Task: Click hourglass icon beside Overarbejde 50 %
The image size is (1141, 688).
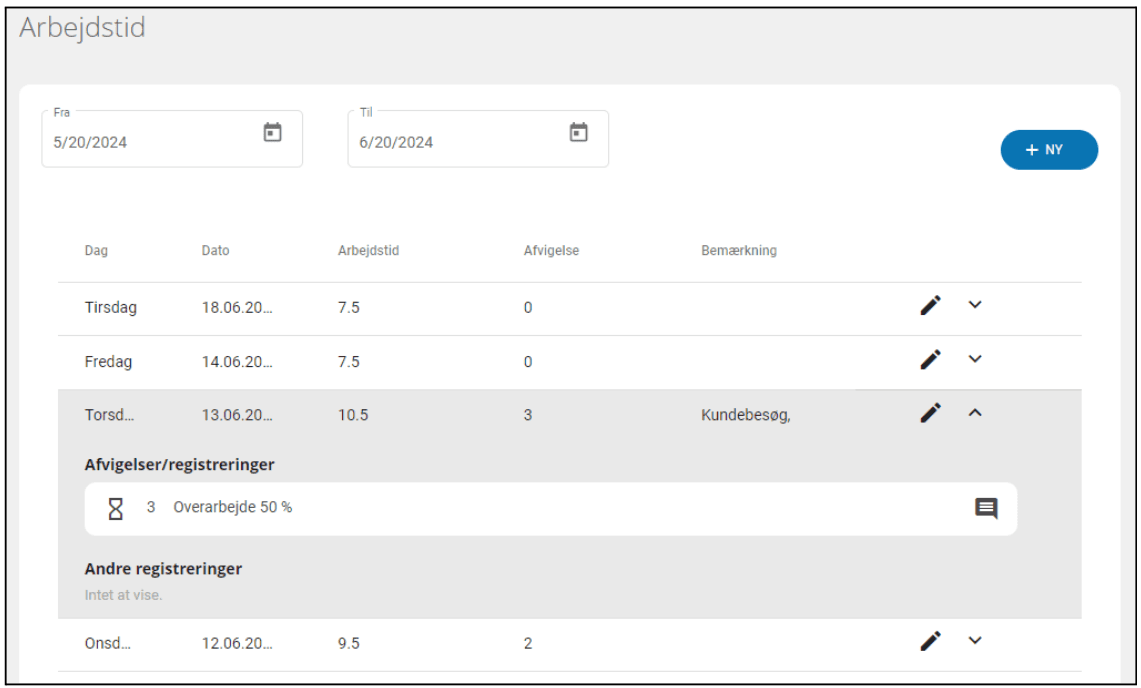Action: pos(116,508)
